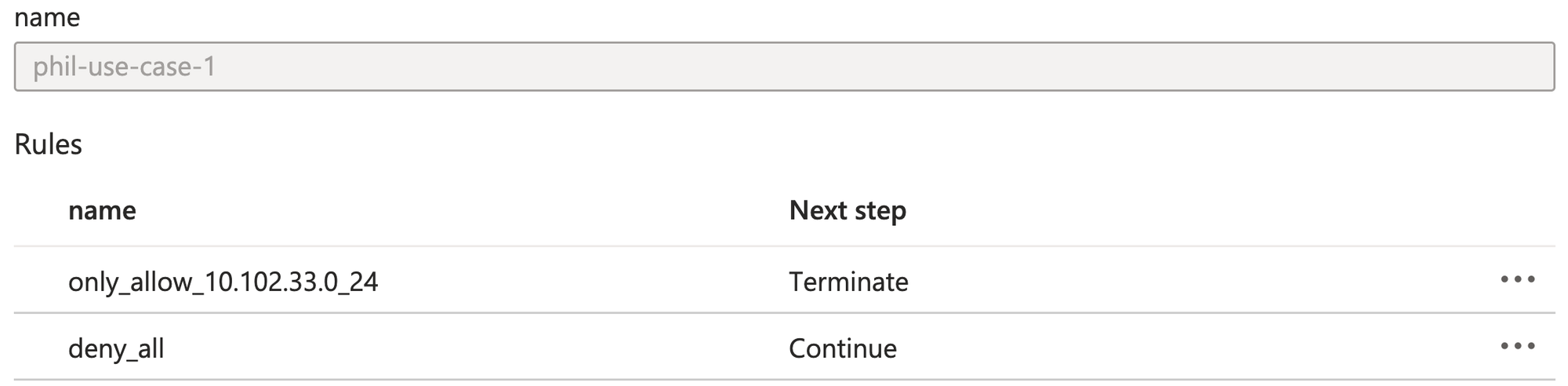
Task: Click the leading cell left of deny_all
Action: [41, 347]
